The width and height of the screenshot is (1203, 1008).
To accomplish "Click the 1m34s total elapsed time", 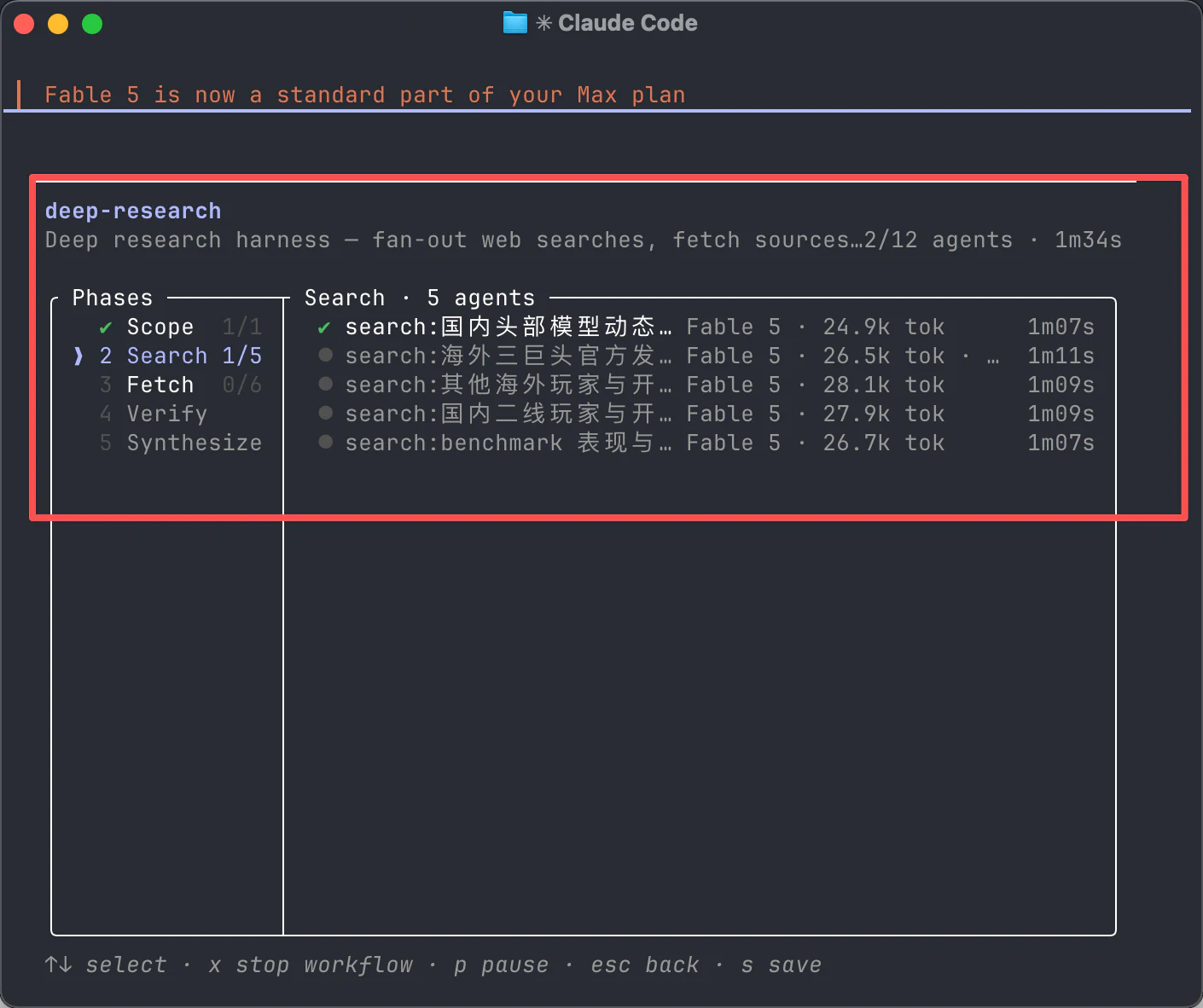I will point(1088,240).
